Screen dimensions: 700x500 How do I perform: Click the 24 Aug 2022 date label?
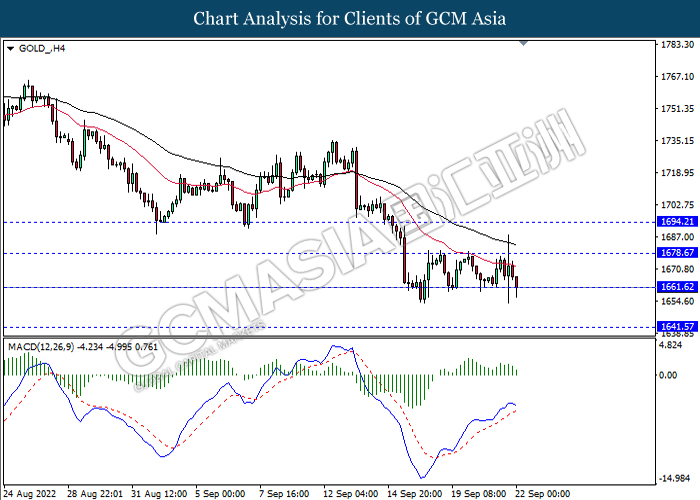click(30, 494)
